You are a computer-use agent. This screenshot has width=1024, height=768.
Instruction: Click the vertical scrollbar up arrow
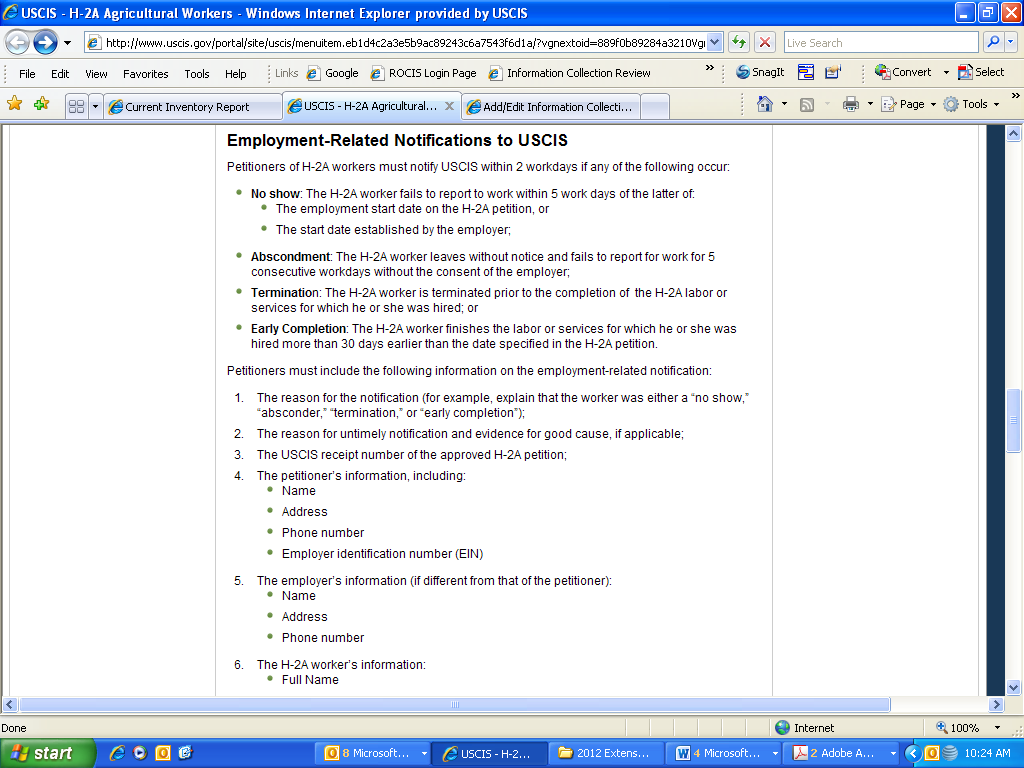(x=1014, y=133)
